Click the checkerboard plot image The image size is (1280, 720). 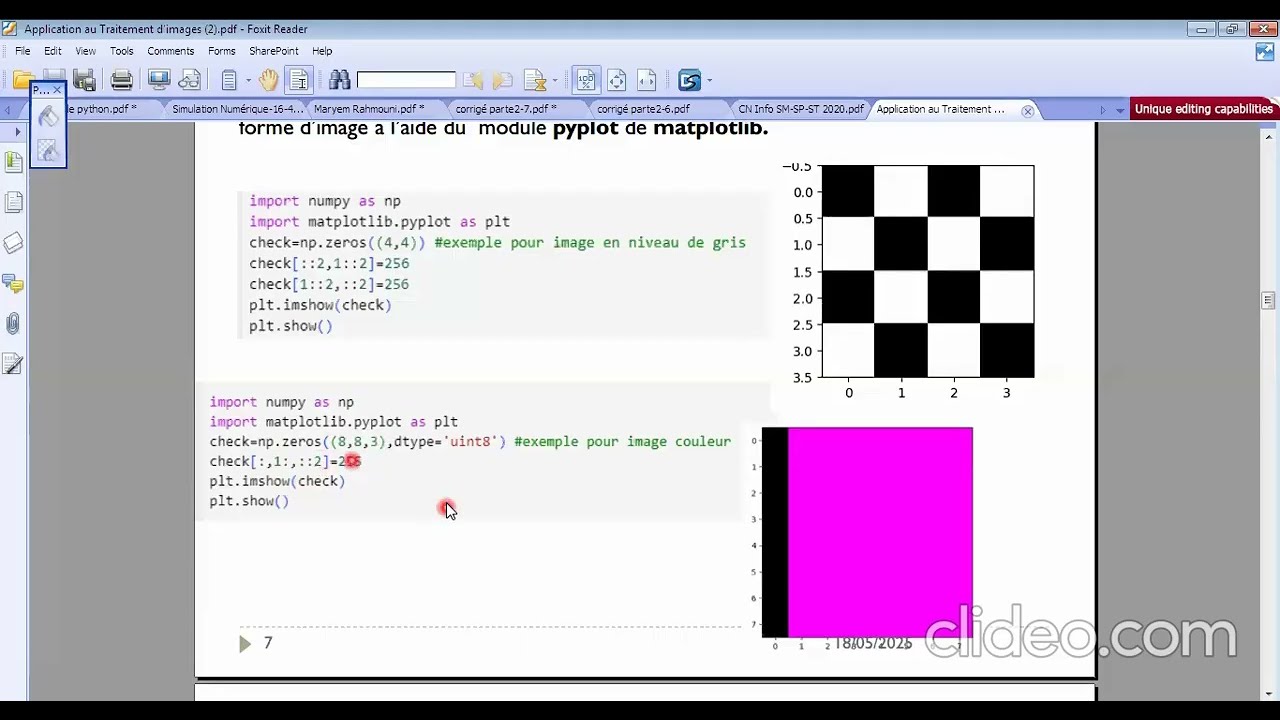coord(927,272)
